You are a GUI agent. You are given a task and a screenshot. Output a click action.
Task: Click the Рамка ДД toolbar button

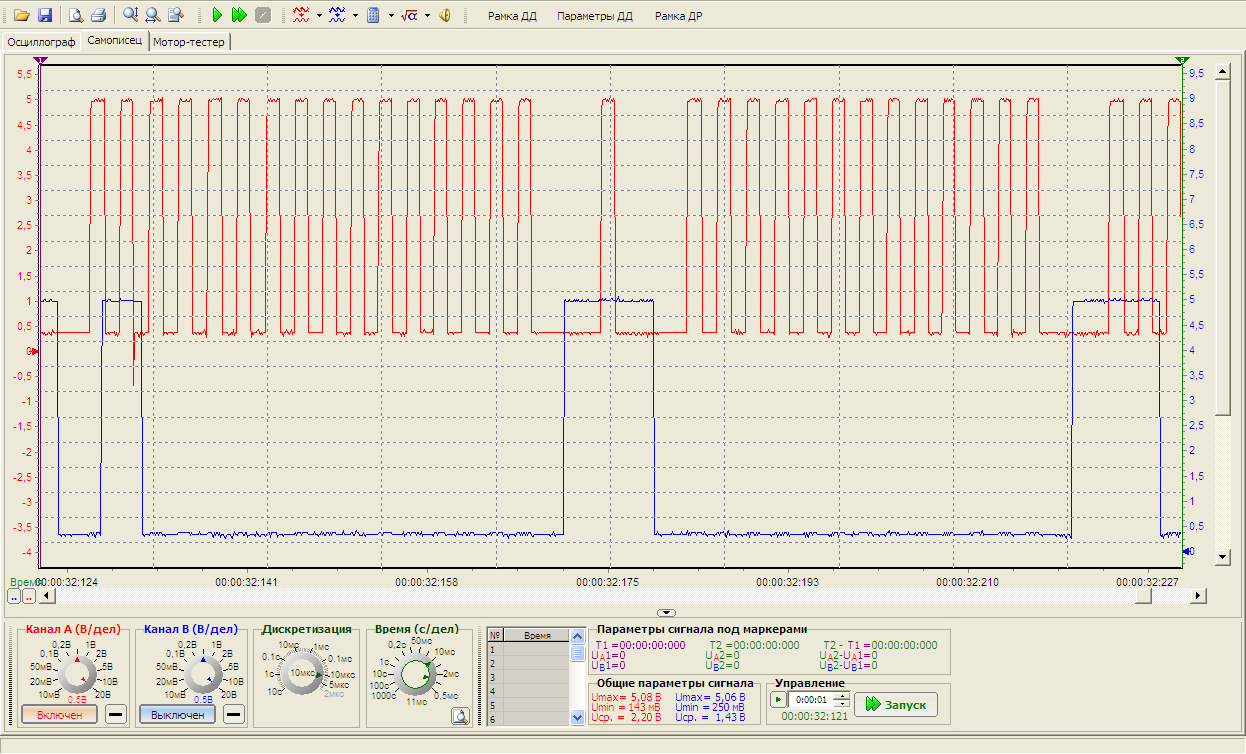pyautogui.click(x=512, y=16)
